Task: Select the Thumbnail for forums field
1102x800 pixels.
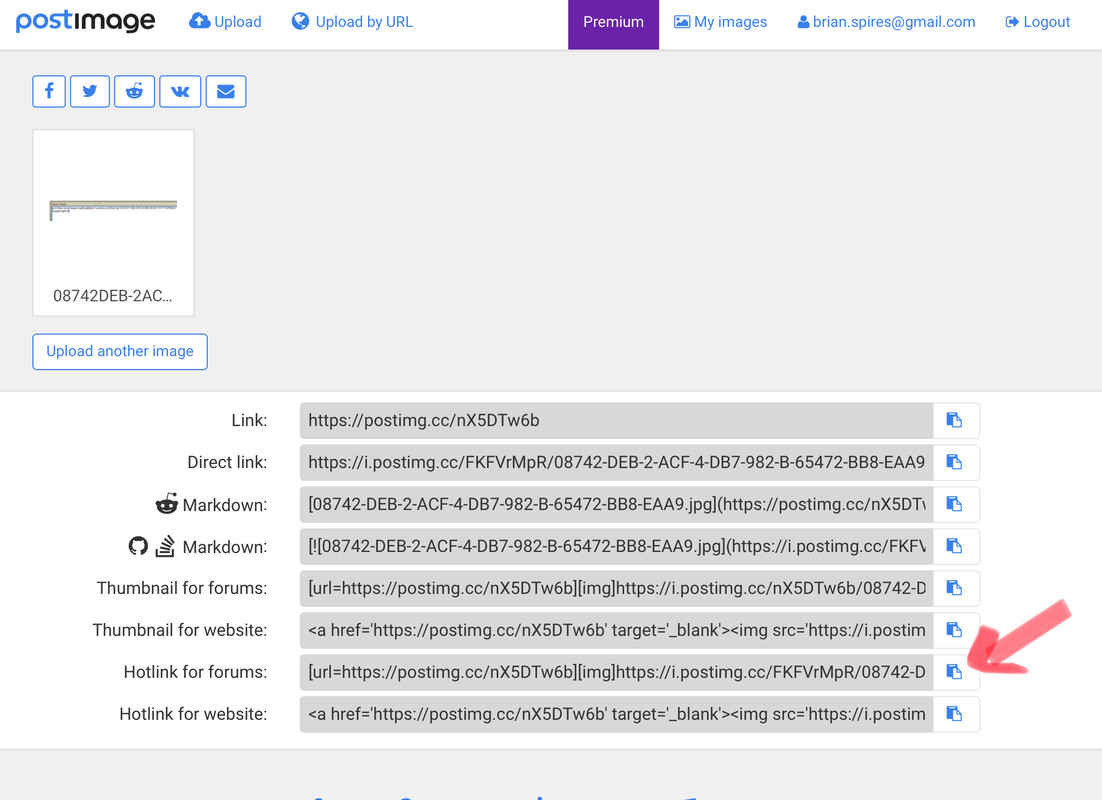Action: point(616,588)
